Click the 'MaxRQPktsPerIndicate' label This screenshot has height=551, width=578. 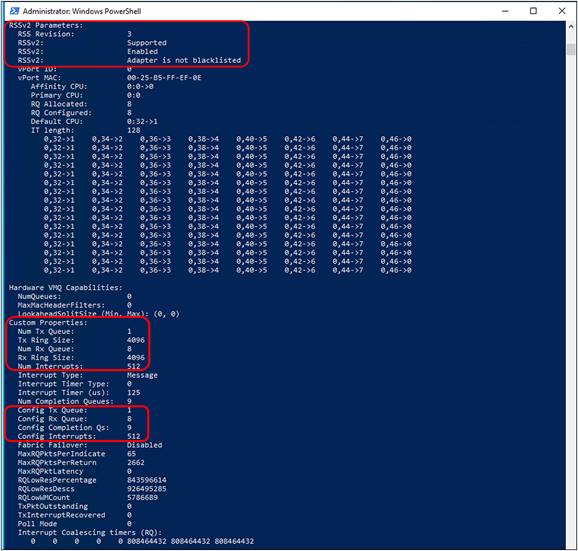61,454
